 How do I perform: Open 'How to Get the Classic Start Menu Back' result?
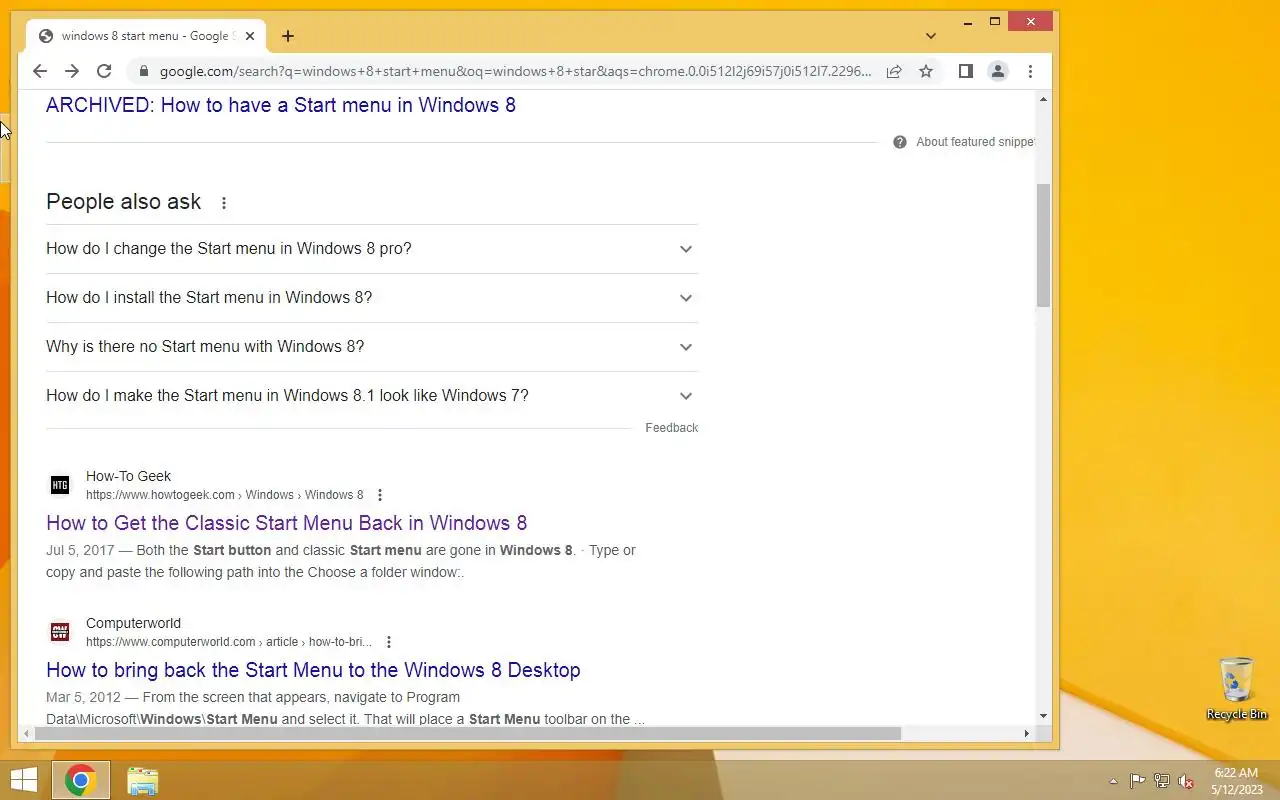coord(286,523)
